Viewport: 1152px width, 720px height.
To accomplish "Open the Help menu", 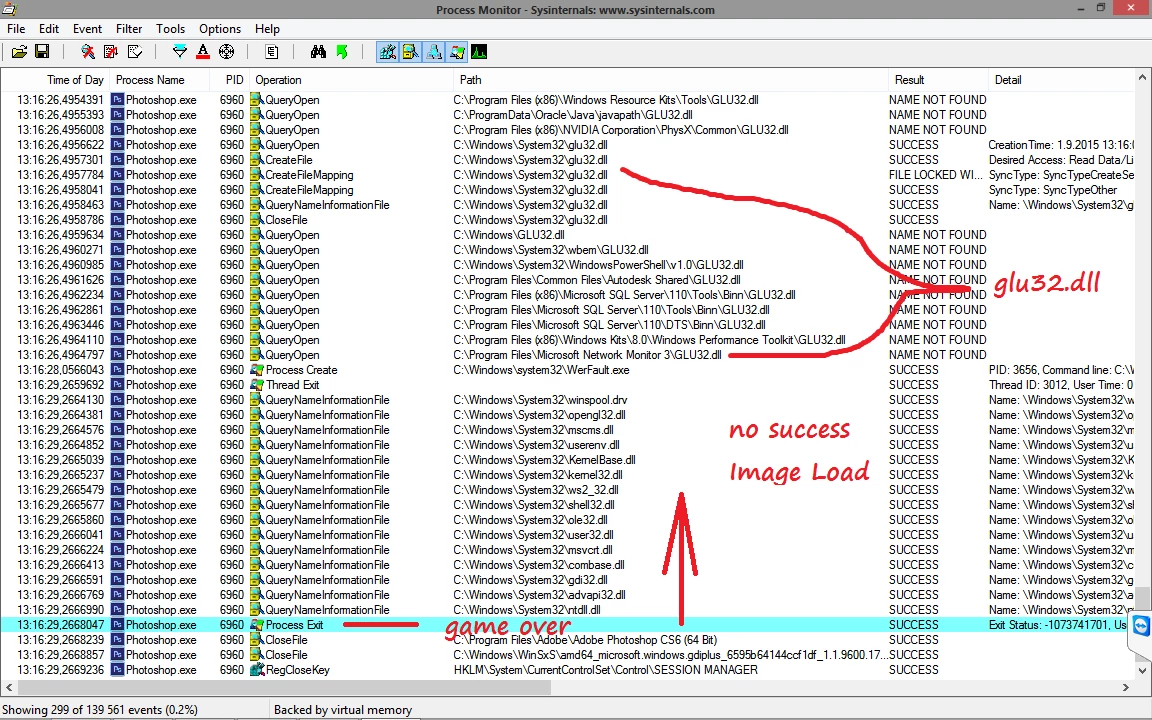I will 267,29.
